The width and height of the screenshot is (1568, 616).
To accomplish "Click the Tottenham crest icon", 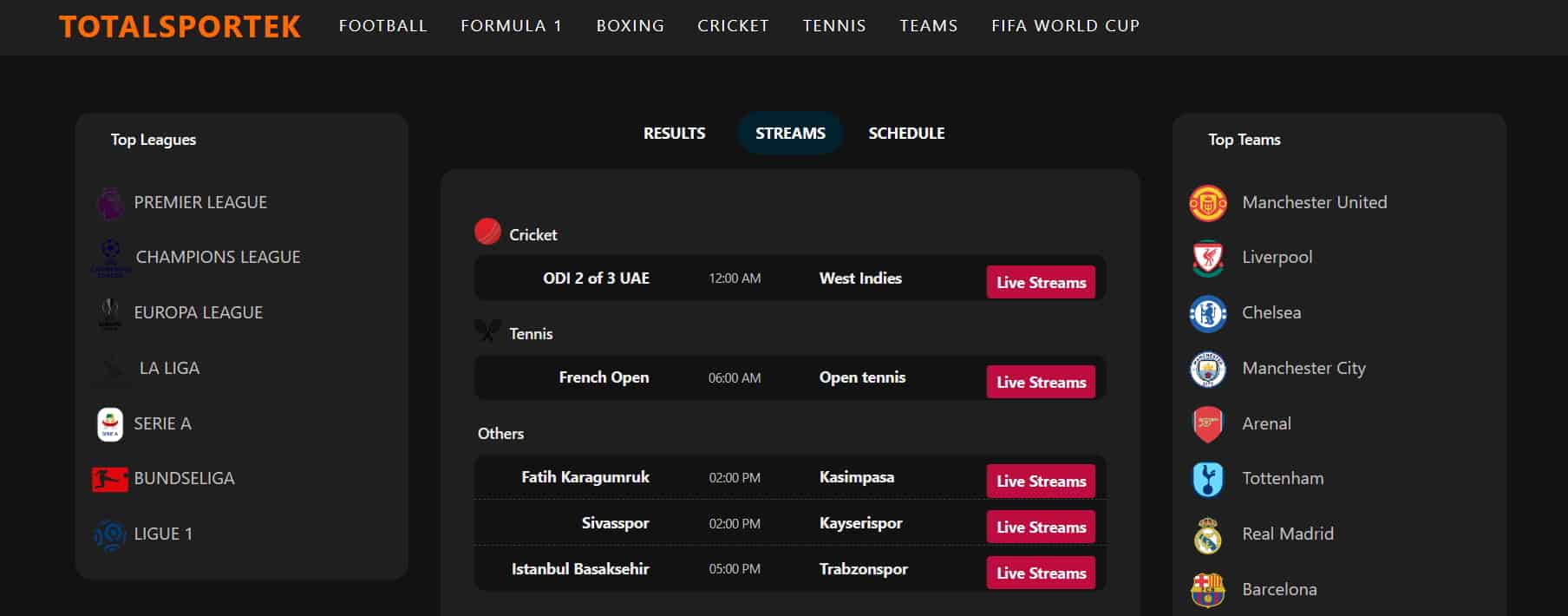I will pyautogui.click(x=1208, y=479).
